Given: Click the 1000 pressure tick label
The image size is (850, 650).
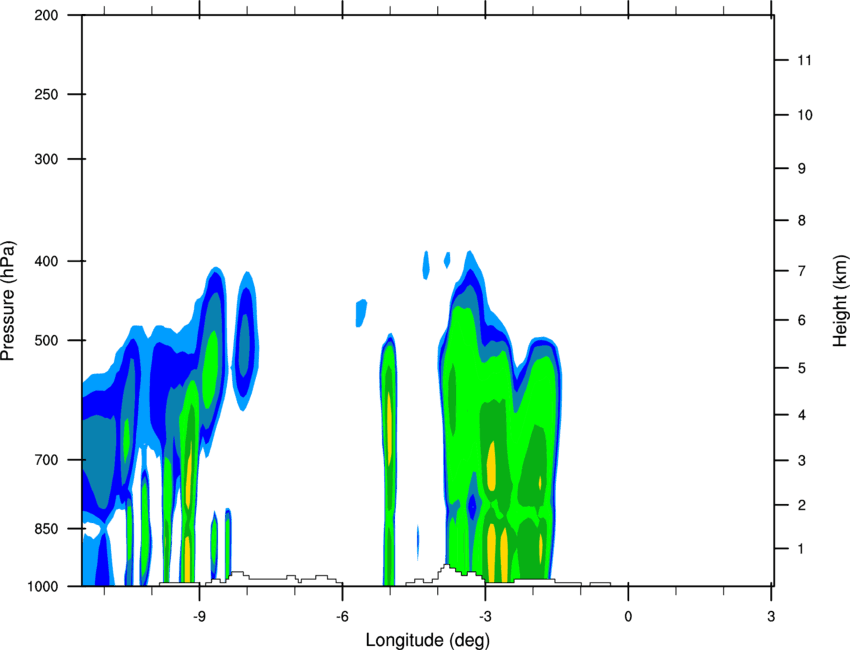Looking at the screenshot, I should 43,587.
